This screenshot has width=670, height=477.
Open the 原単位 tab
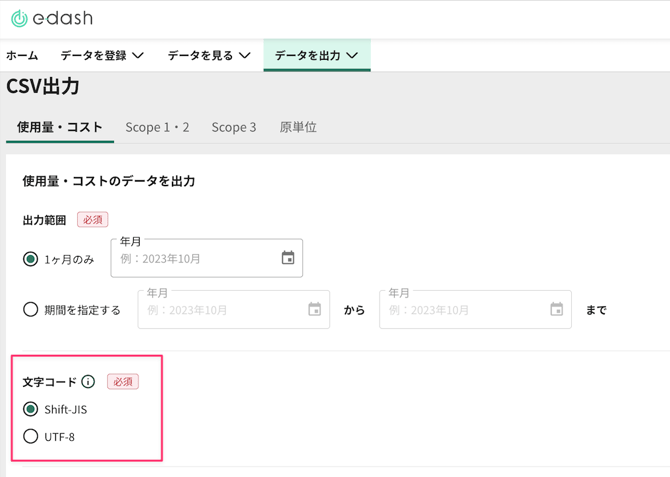click(298, 127)
